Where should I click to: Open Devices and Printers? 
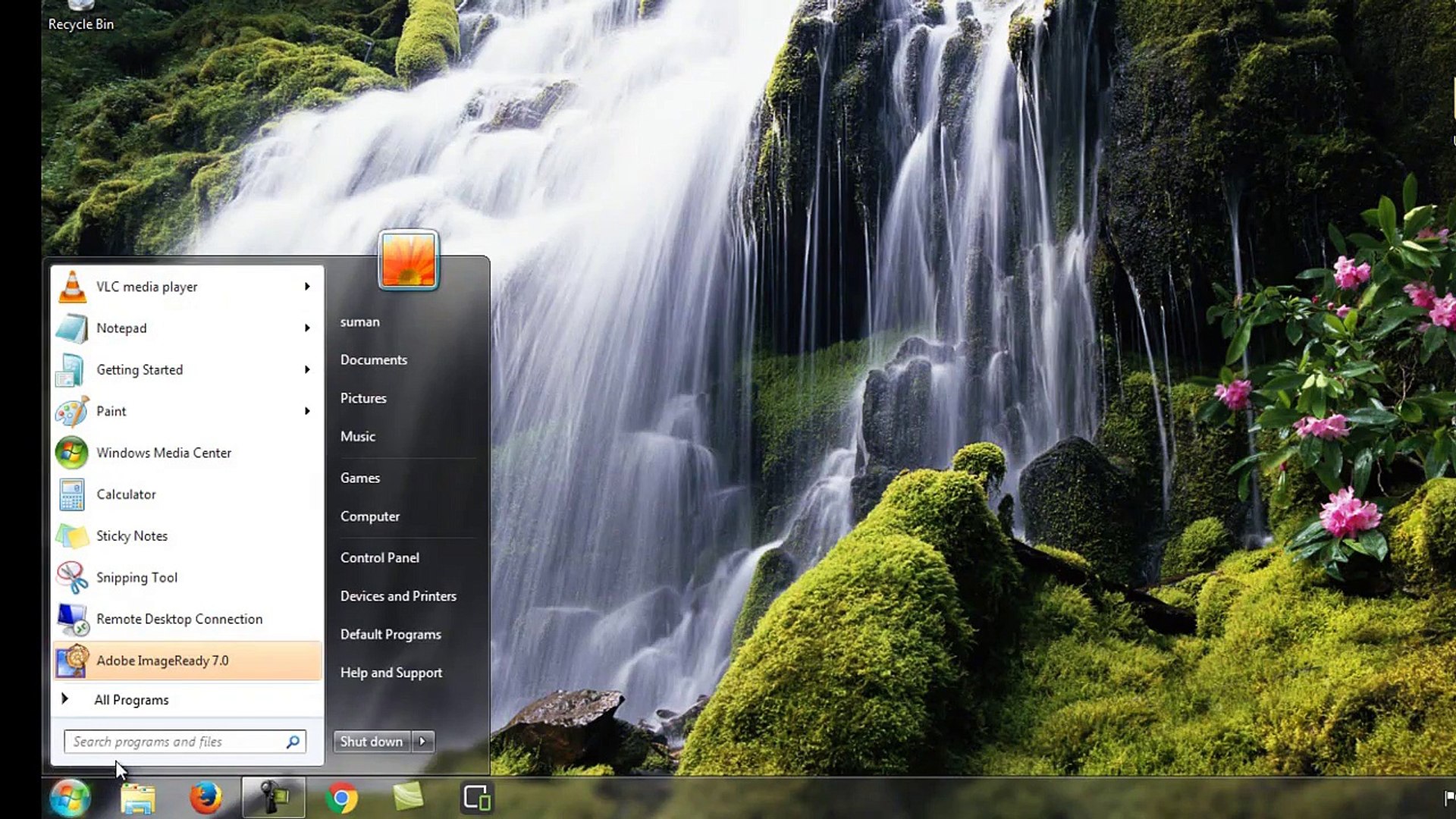398,597
